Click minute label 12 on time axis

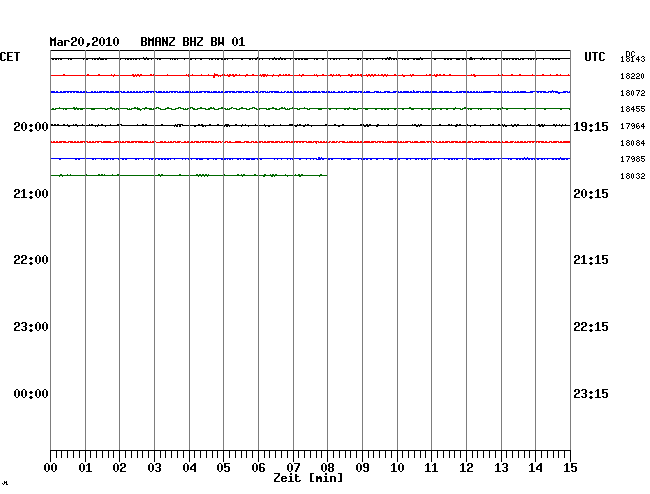coord(466,468)
